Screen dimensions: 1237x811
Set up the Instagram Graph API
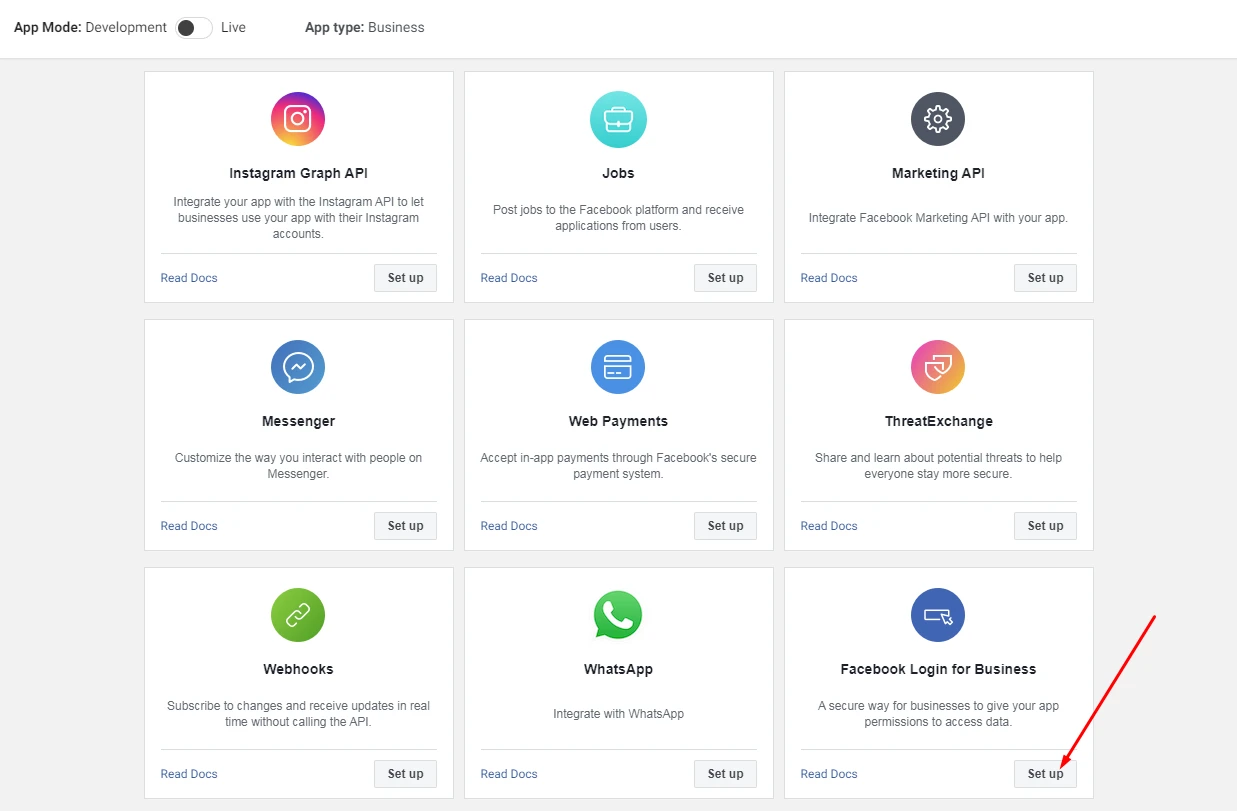(405, 278)
